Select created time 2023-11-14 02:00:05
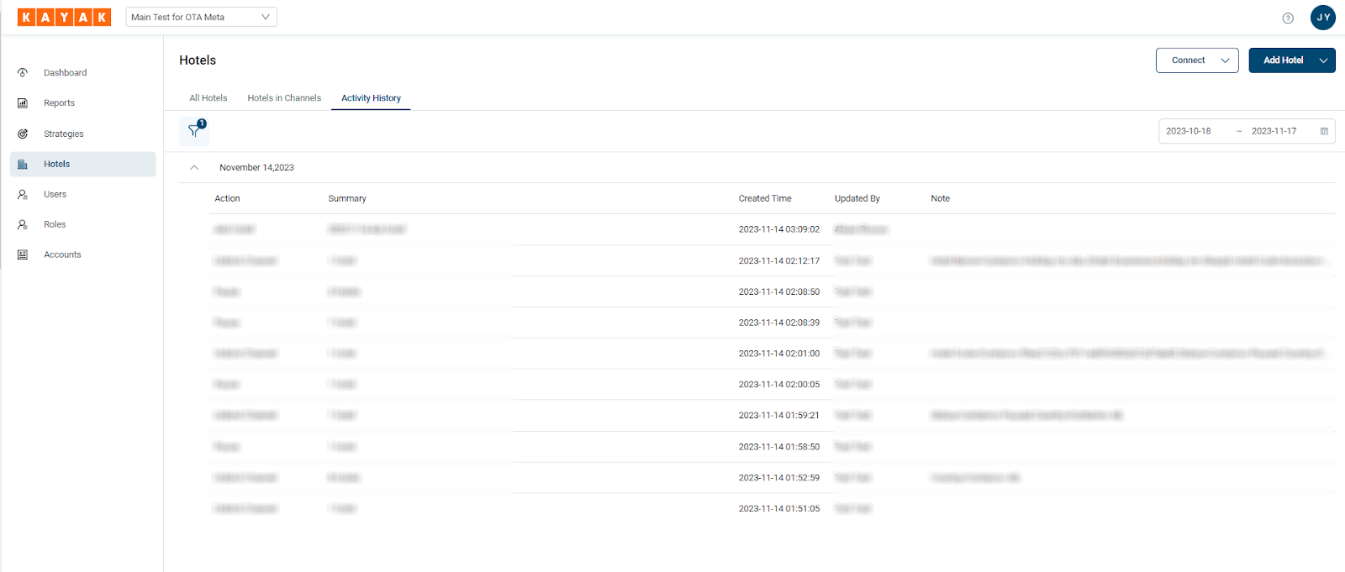This screenshot has width=1345, height=572. point(779,384)
